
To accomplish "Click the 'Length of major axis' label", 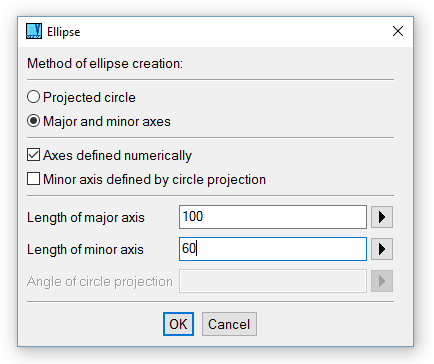I will click(86, 217).
